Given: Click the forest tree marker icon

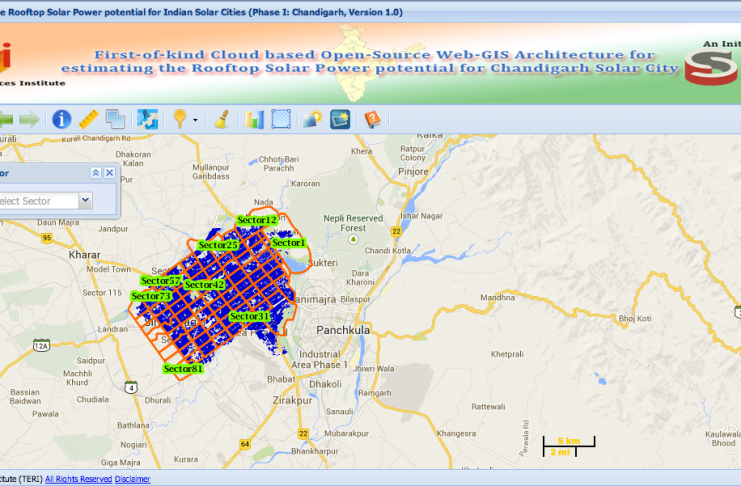Looking at the screenshot, I should (x=353, y=239).
